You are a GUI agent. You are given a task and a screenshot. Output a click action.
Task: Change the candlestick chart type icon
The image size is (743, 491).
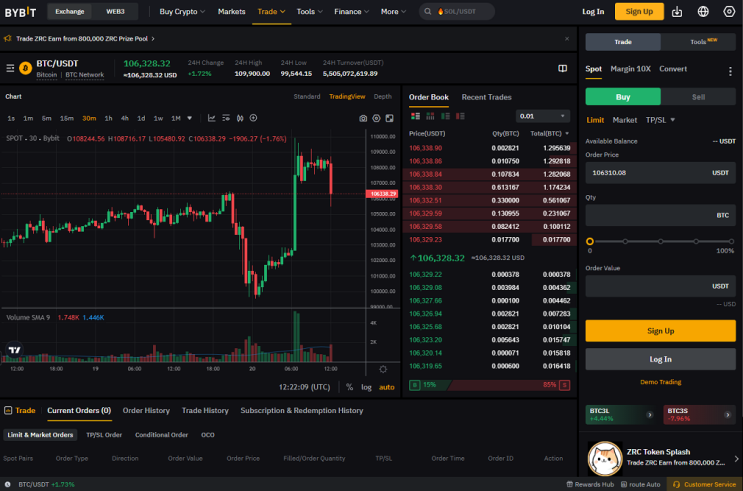pos(240,118)
